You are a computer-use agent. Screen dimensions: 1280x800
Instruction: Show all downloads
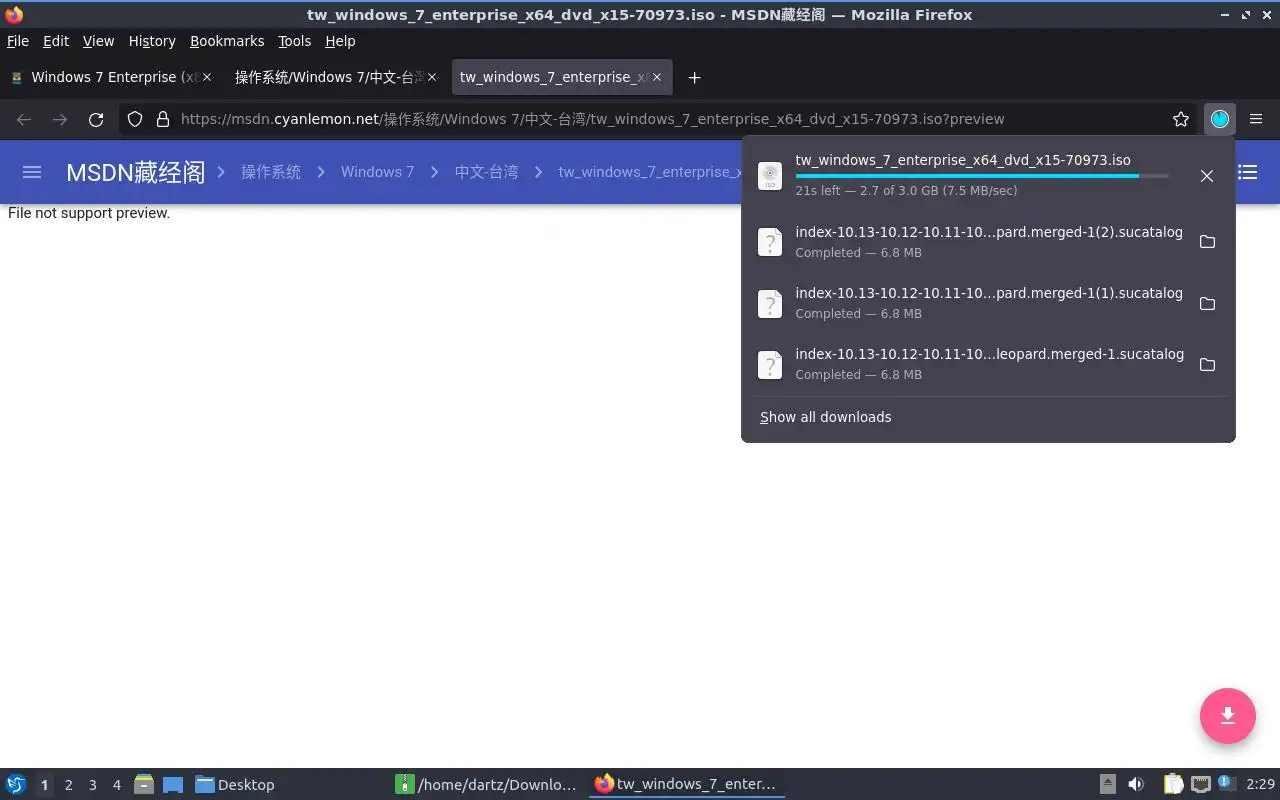tap(825, 417)
